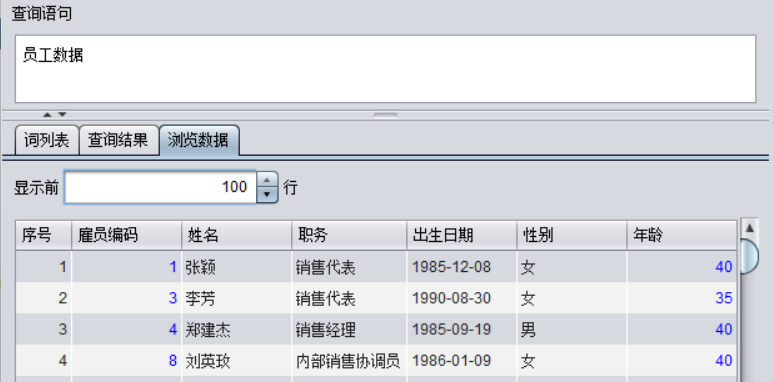
Task: Switch to the 词列表 tab
Action: [47, 140]
